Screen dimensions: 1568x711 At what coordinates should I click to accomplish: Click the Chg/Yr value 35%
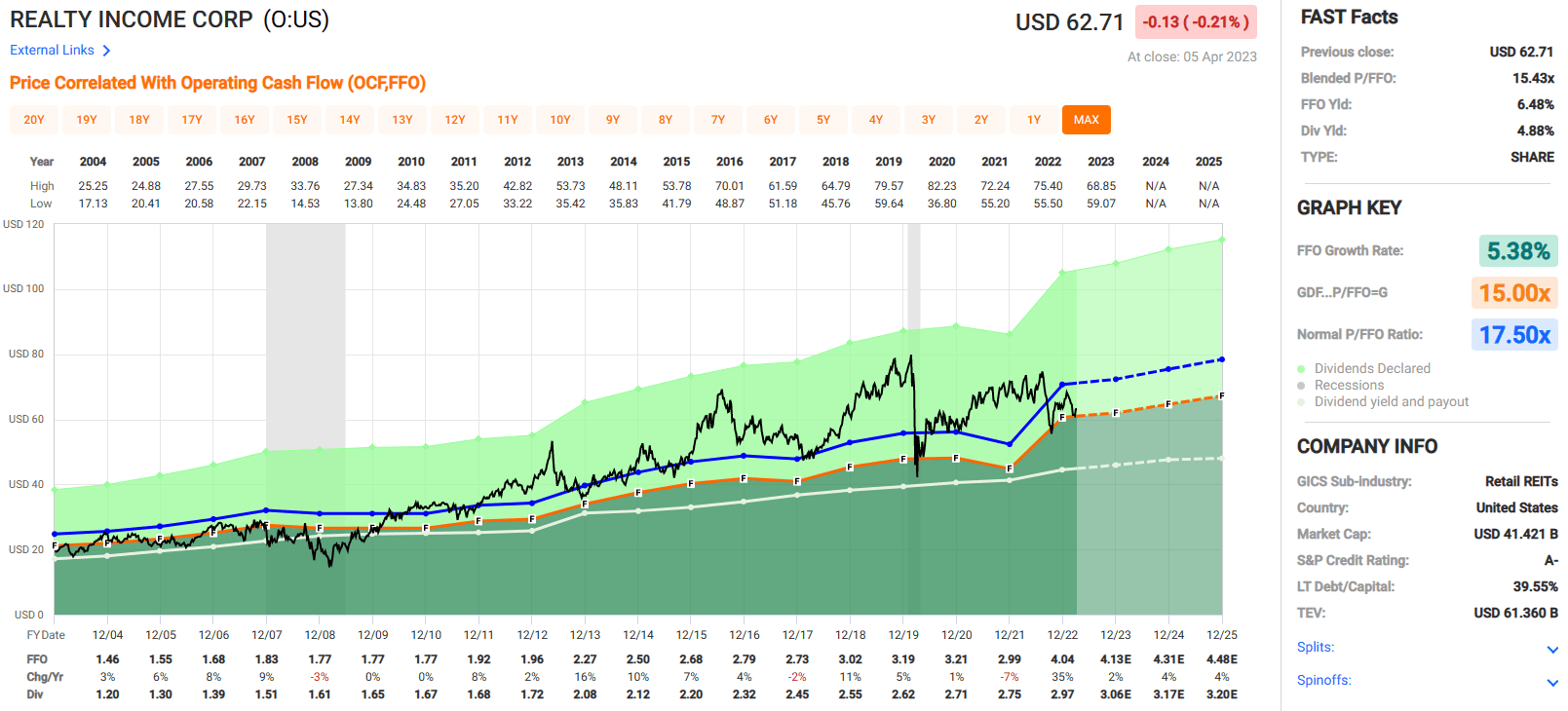coord(1062,677)
